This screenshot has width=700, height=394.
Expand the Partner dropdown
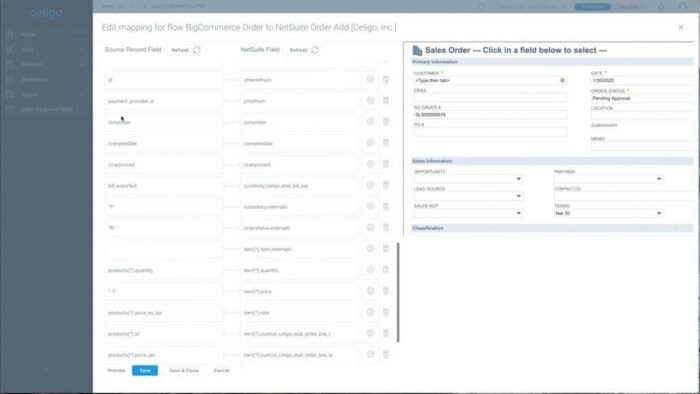(659, 179)
